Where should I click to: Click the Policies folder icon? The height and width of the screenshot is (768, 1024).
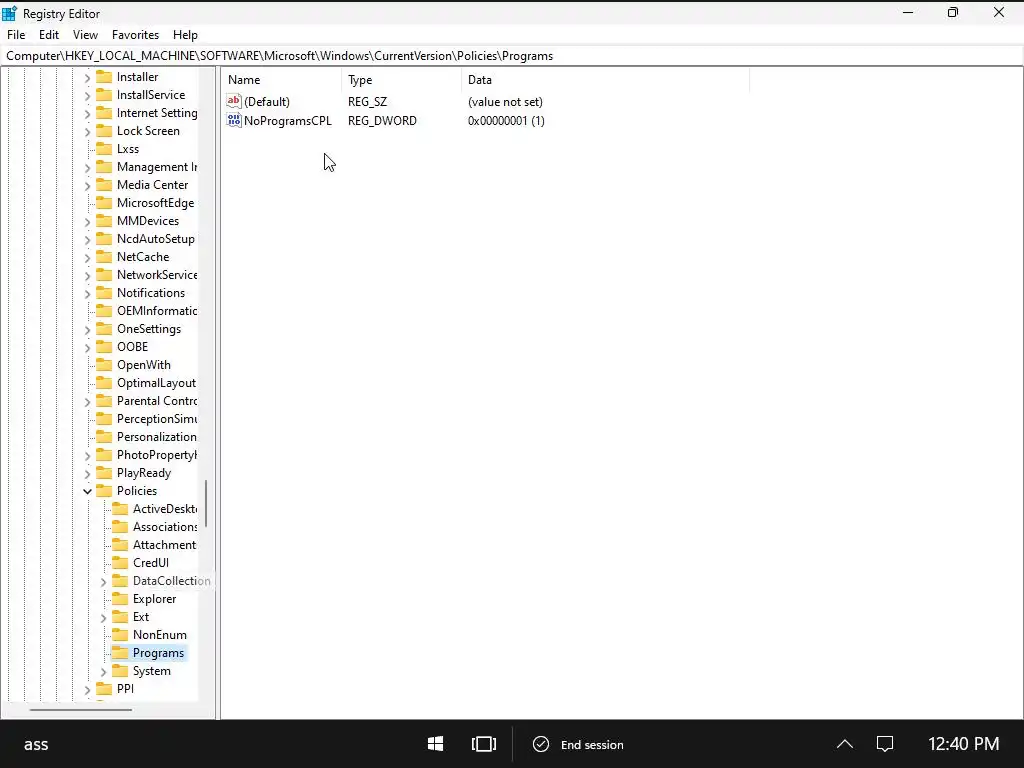[104, 490]
